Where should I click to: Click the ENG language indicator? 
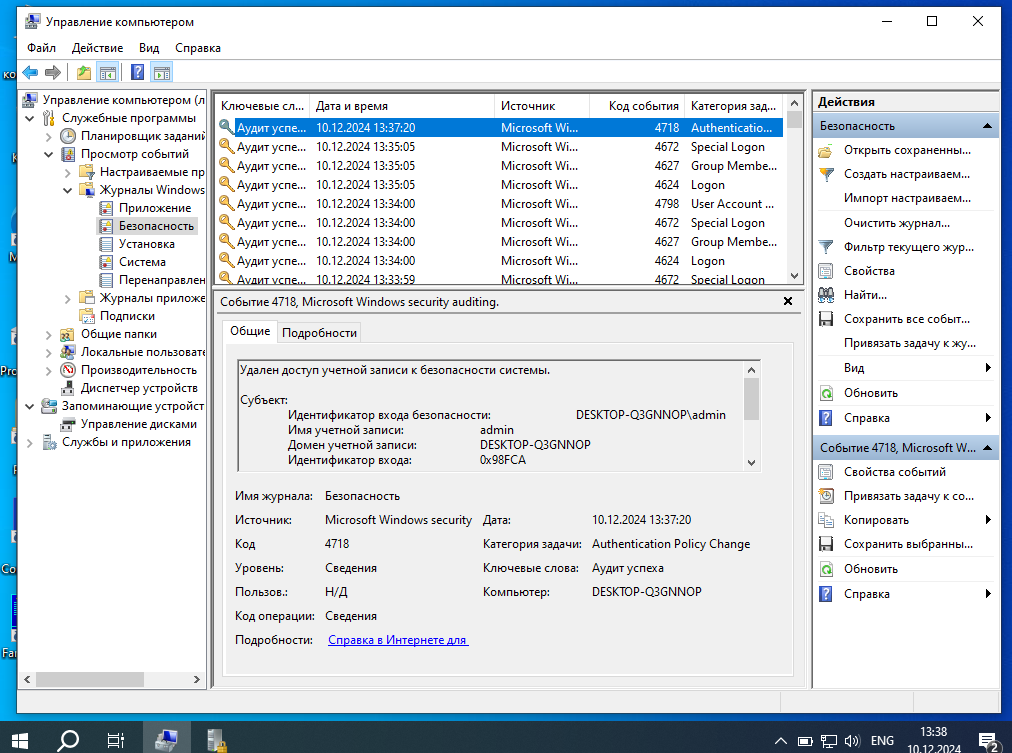(882, 741)
